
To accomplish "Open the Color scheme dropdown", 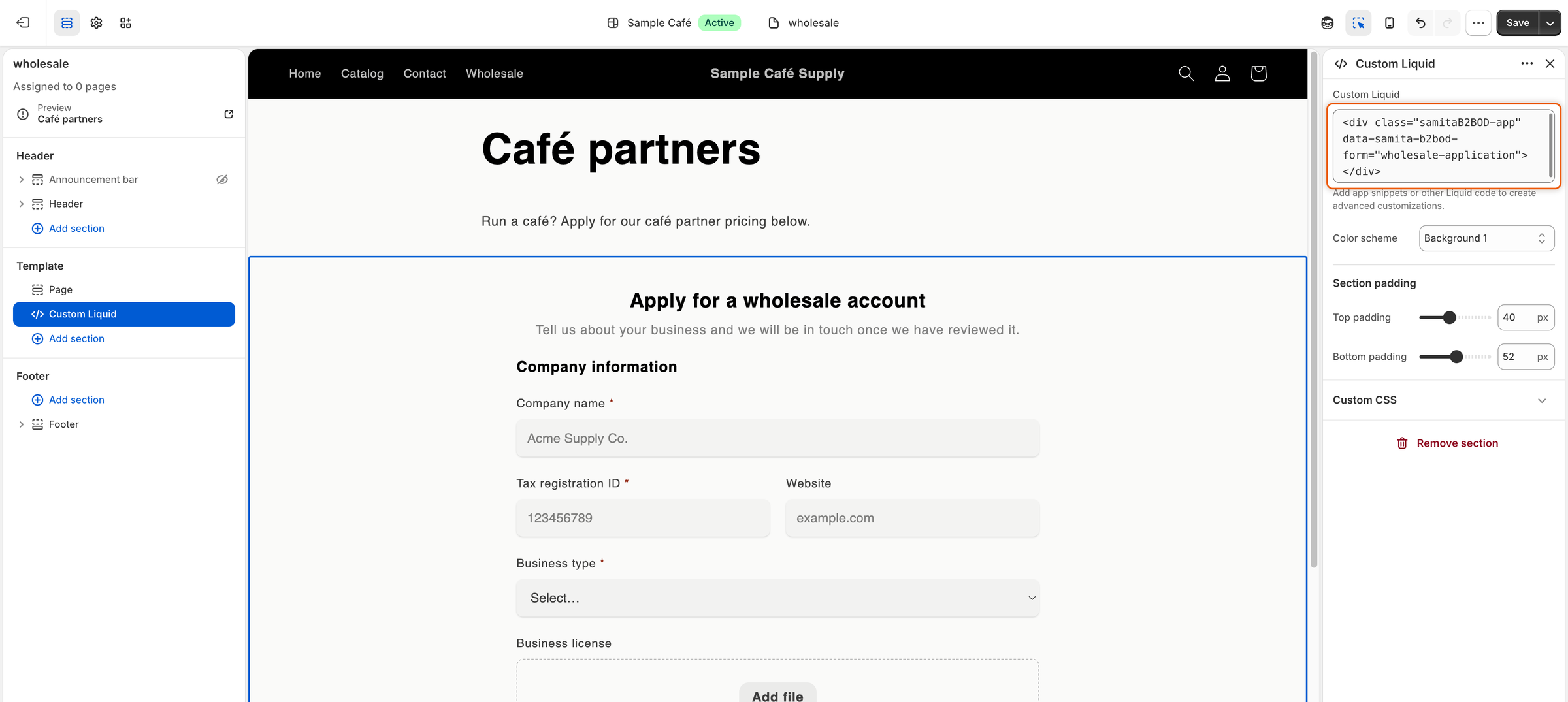I will (1486, 238).
